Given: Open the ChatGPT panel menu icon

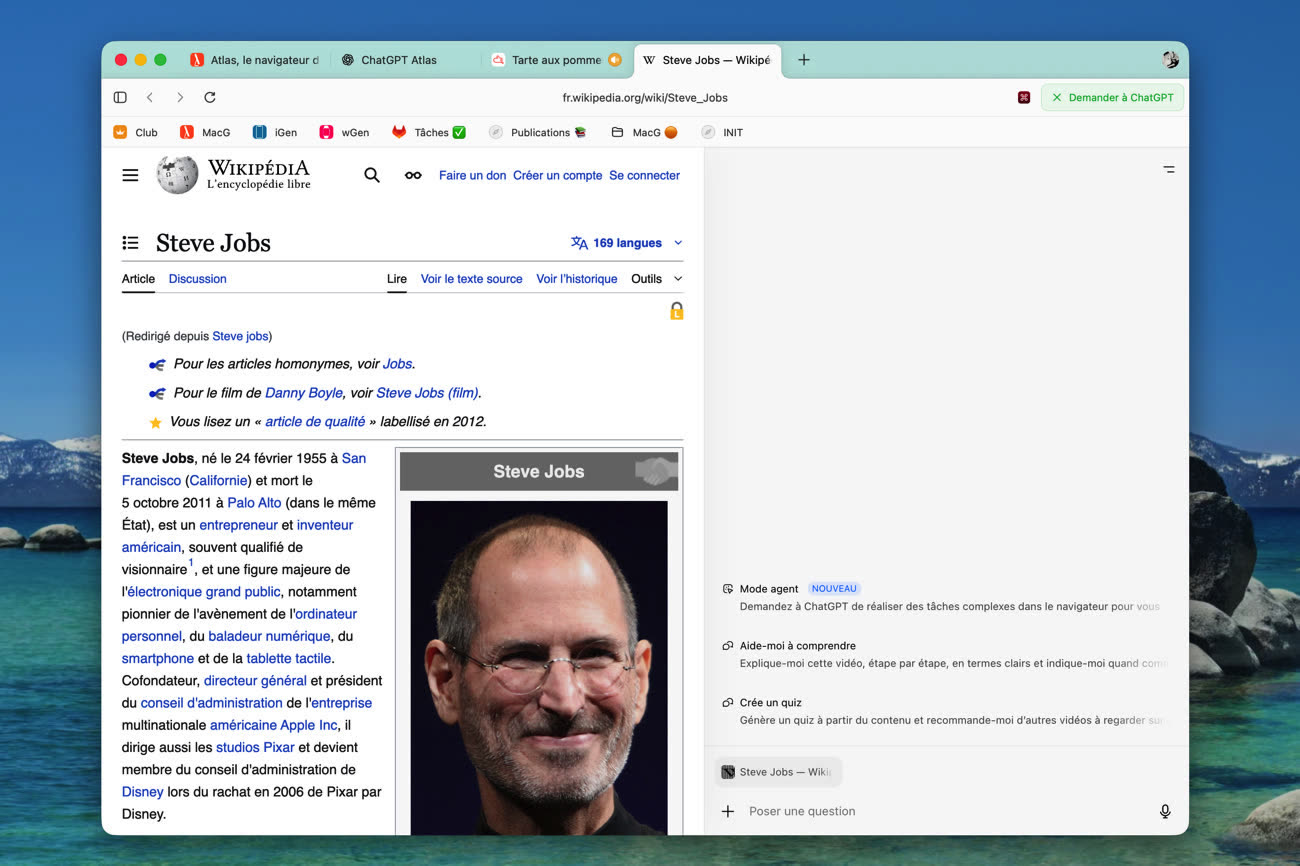Looking at the screenshot, I should coord(1169,169).
